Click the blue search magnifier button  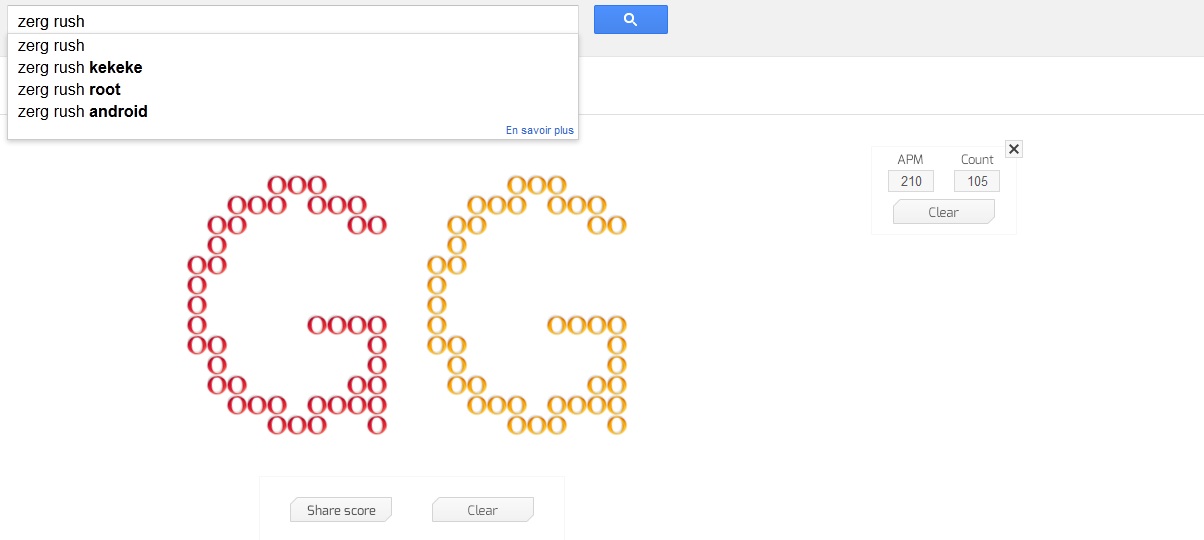pyautogui.click(x=630, y=20)
